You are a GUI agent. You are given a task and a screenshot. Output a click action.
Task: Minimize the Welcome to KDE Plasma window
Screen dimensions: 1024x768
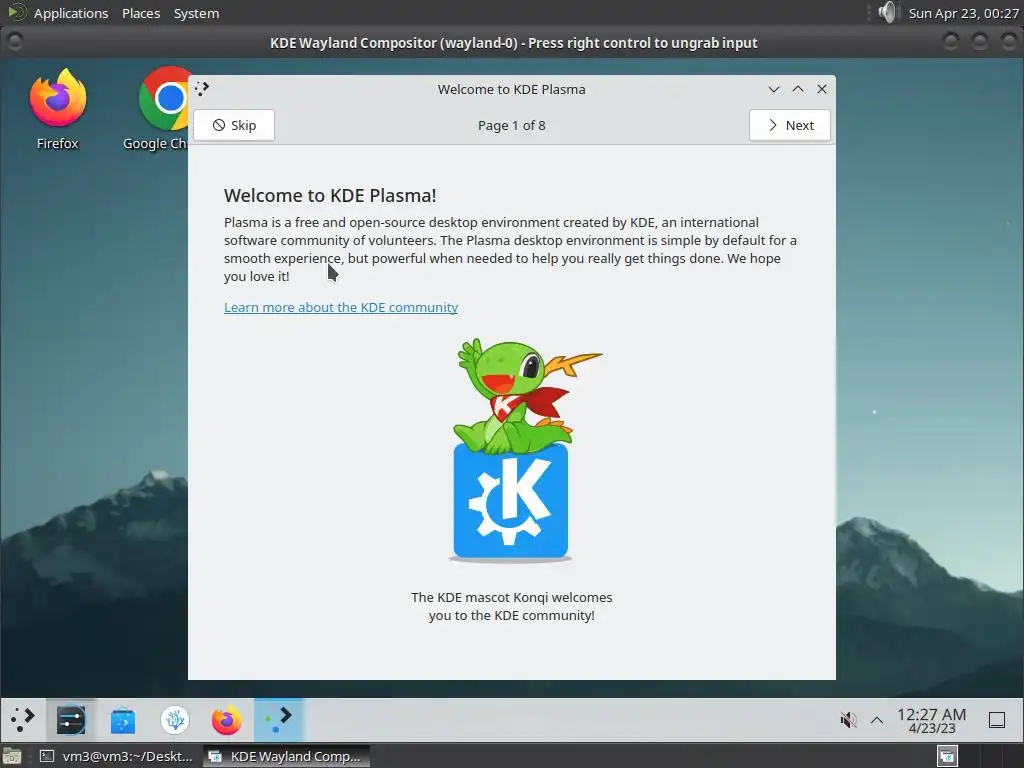[x=774, y=89]
